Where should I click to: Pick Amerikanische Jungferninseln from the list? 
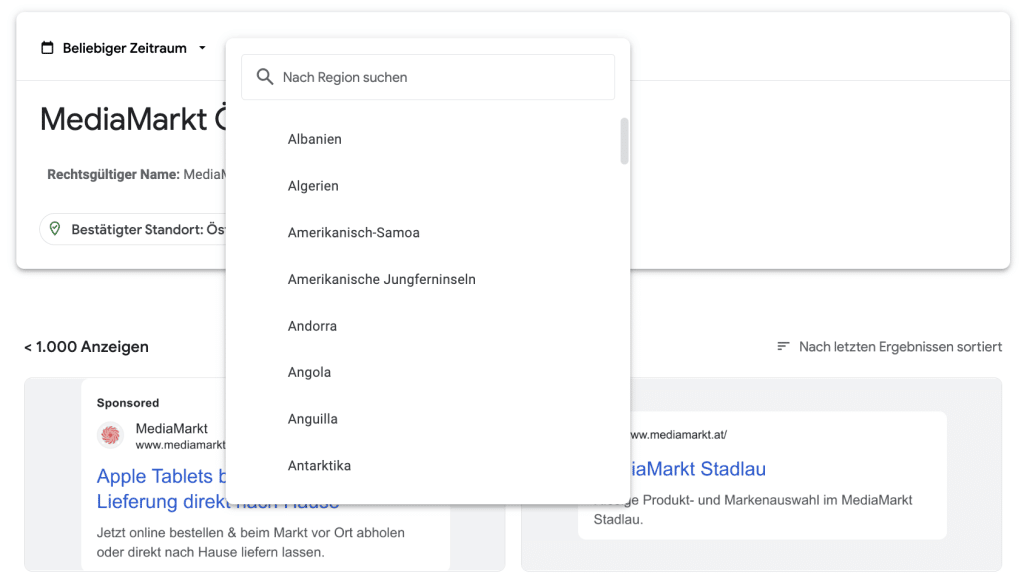click(x=381, y=279)
